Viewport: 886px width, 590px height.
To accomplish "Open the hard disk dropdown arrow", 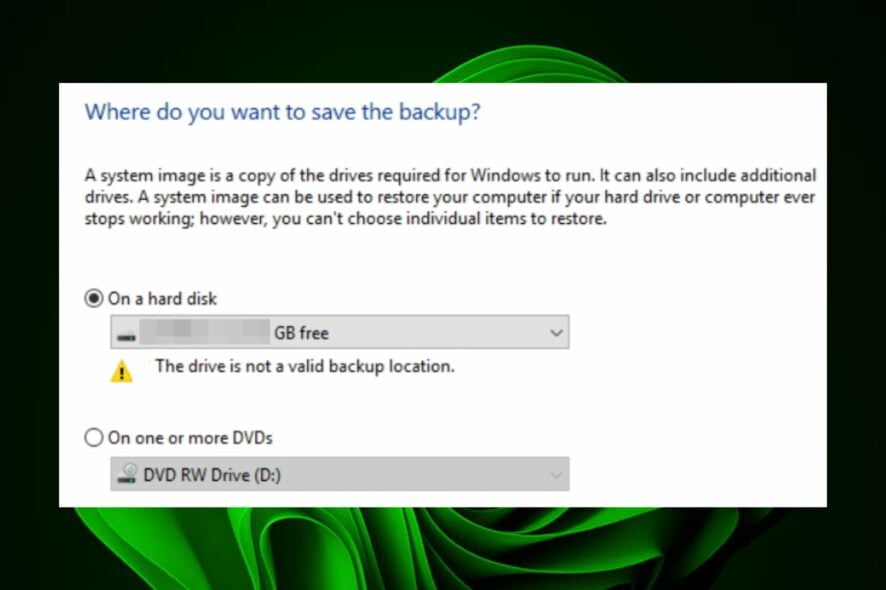I will (556, 333).
